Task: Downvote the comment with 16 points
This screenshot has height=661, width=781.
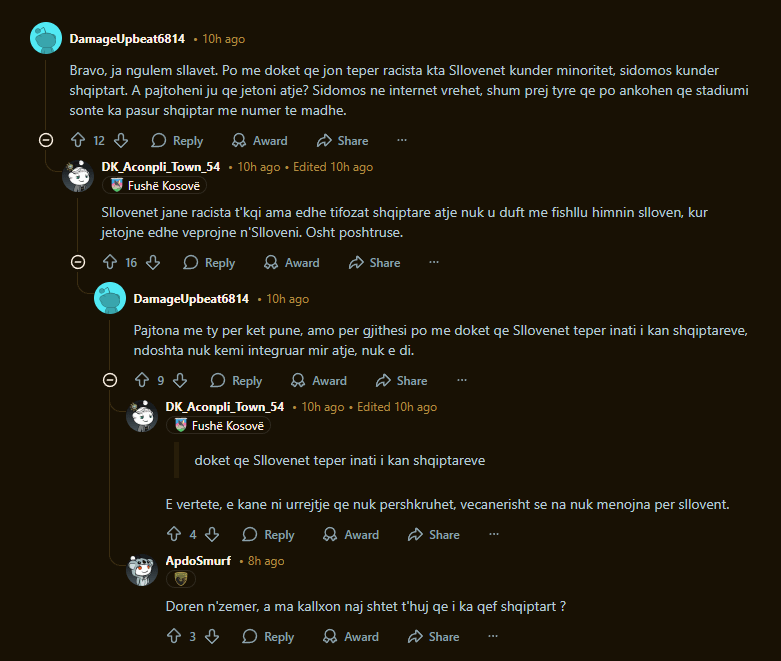Action: click(x=153, y=263)
